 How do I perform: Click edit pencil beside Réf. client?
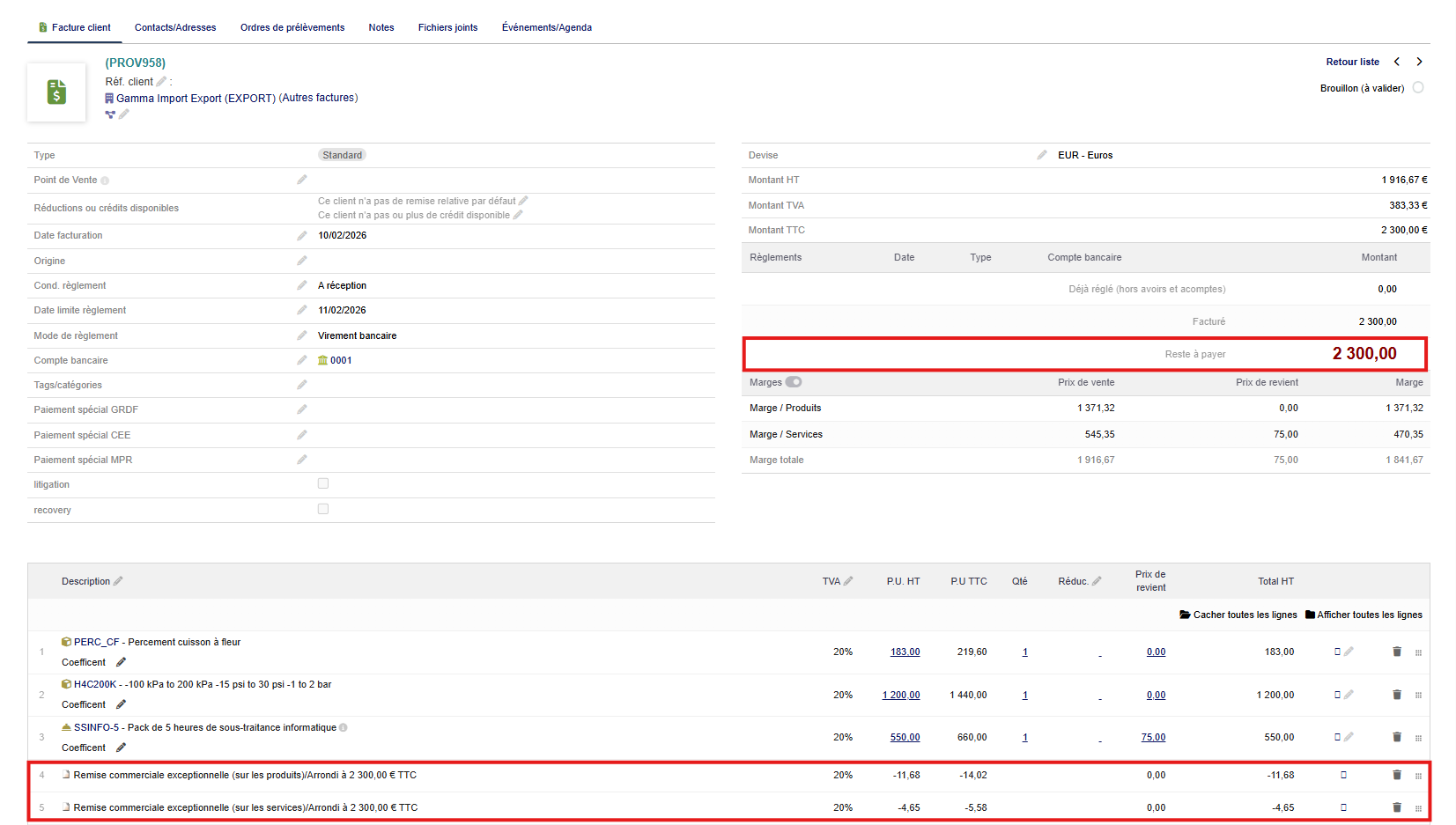[x=161, y=82]
